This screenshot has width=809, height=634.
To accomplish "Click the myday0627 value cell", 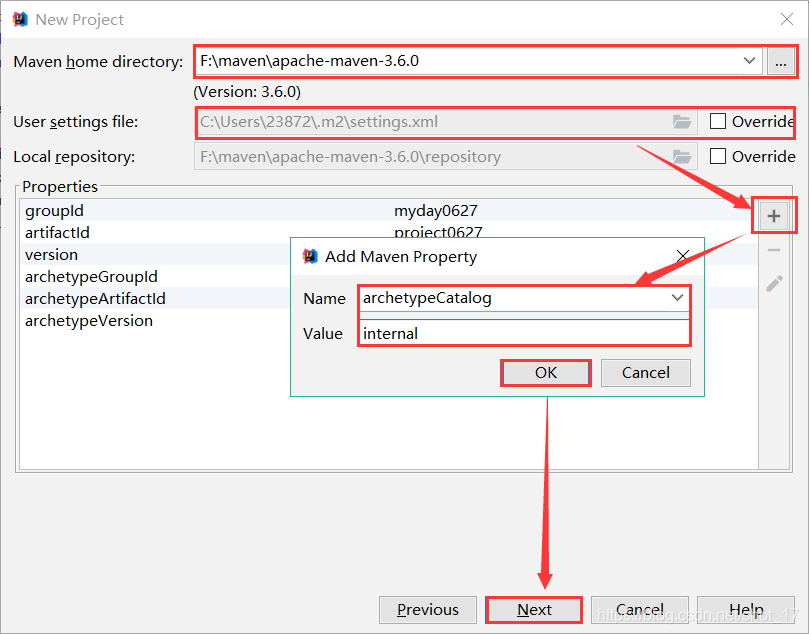I will click(x=436, y=210).
